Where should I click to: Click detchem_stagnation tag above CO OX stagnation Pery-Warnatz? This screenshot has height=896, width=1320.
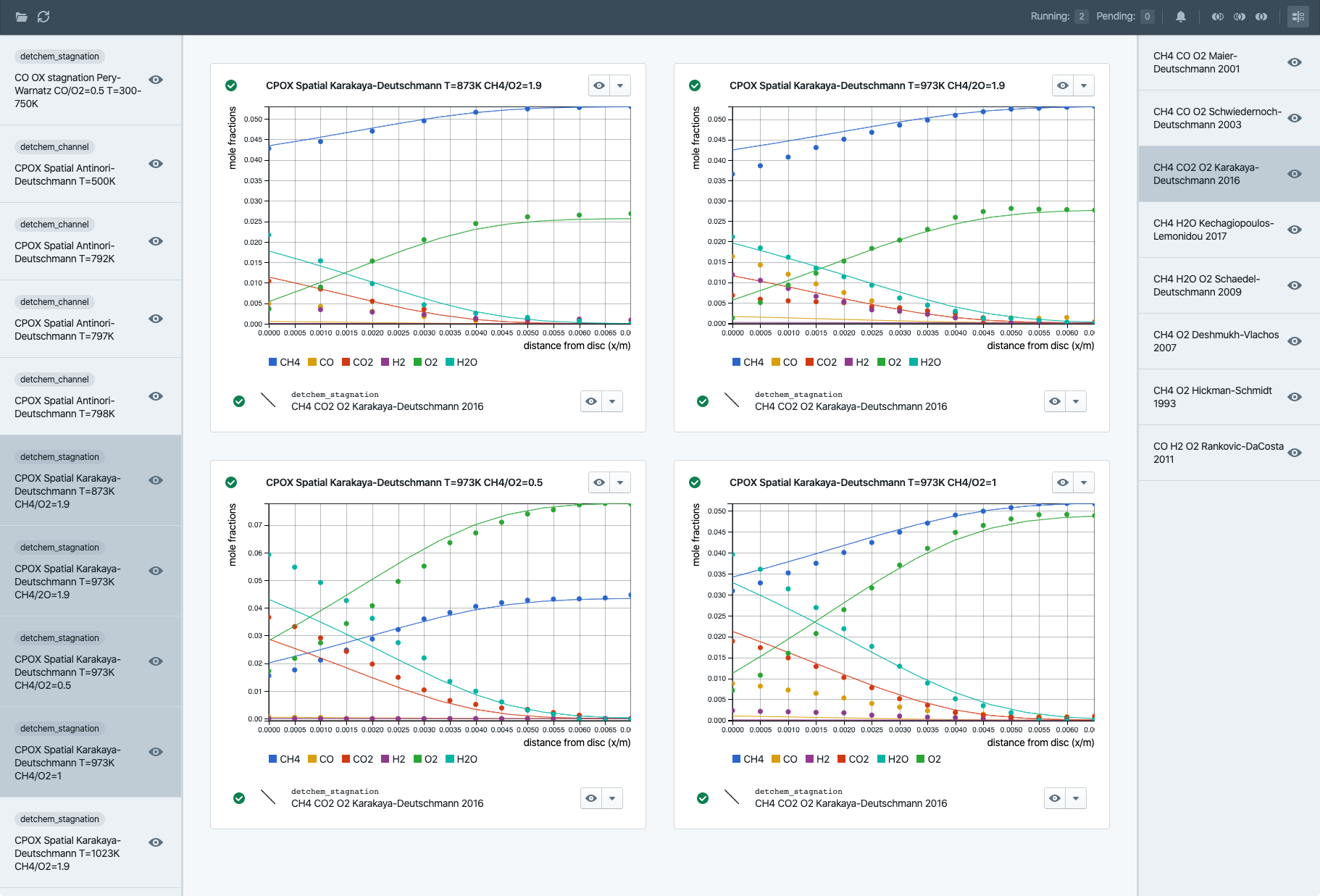click(x=59, y=56)
